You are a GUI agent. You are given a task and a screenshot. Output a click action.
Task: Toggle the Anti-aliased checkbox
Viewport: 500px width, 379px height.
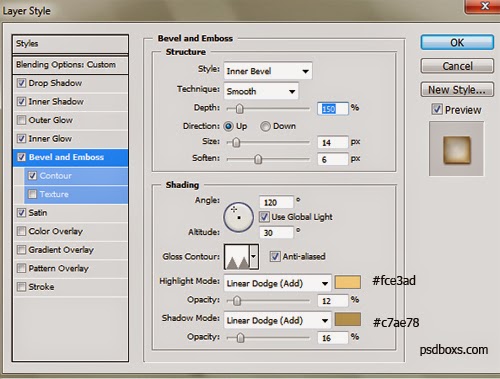click(275, 256)
